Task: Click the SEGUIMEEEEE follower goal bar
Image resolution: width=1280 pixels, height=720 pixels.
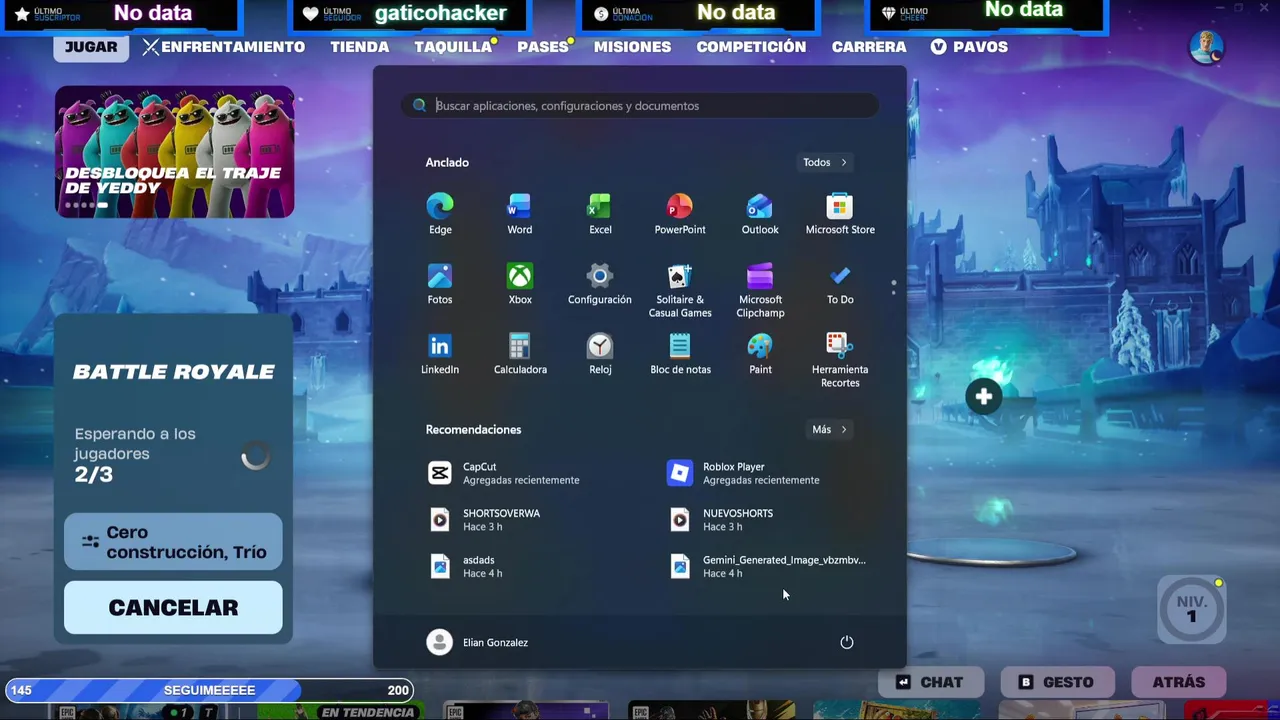Action: (209, 690)
